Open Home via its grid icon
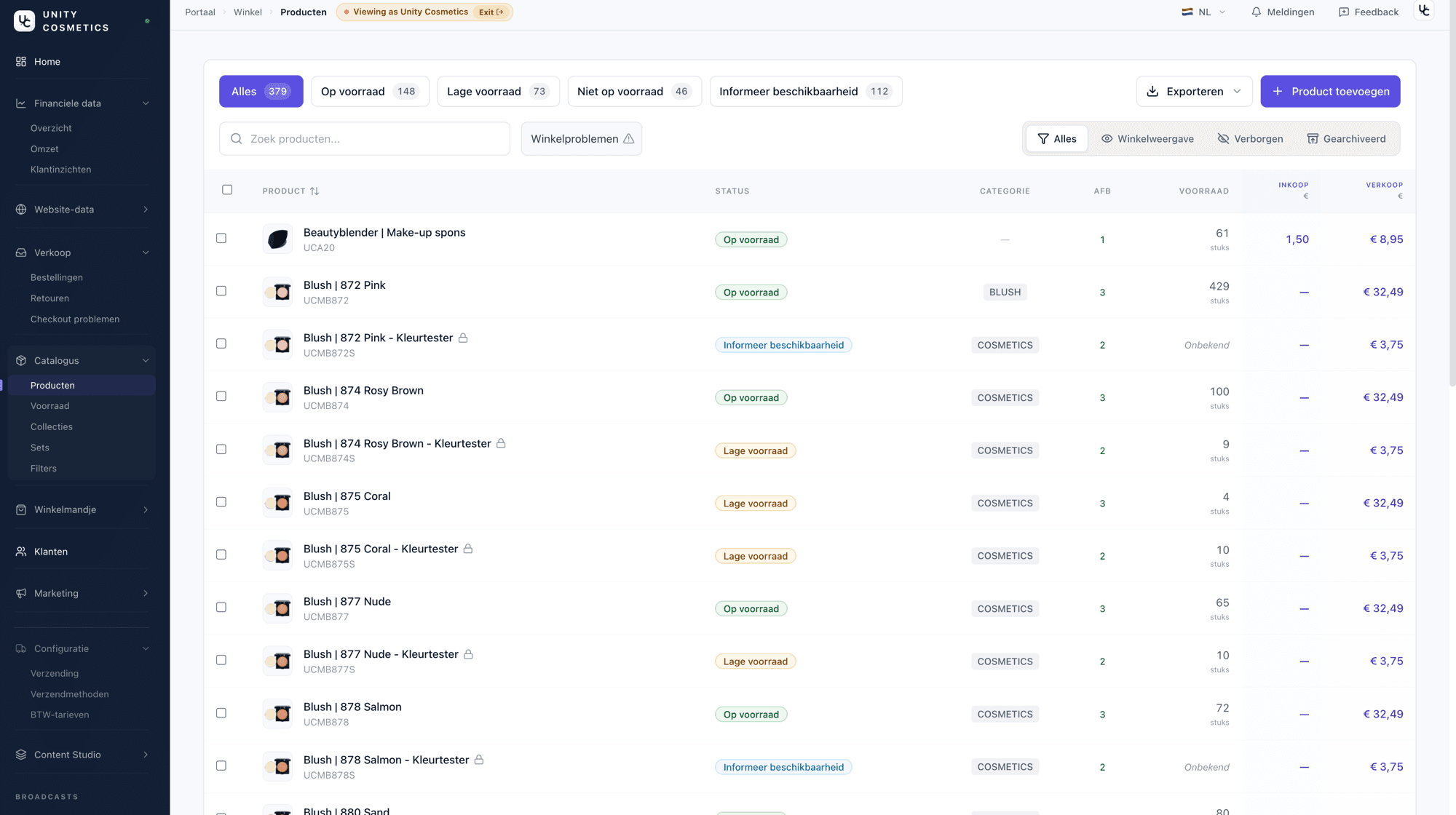The height and width of the screenshot is (815, 1456). coord(21,62)
